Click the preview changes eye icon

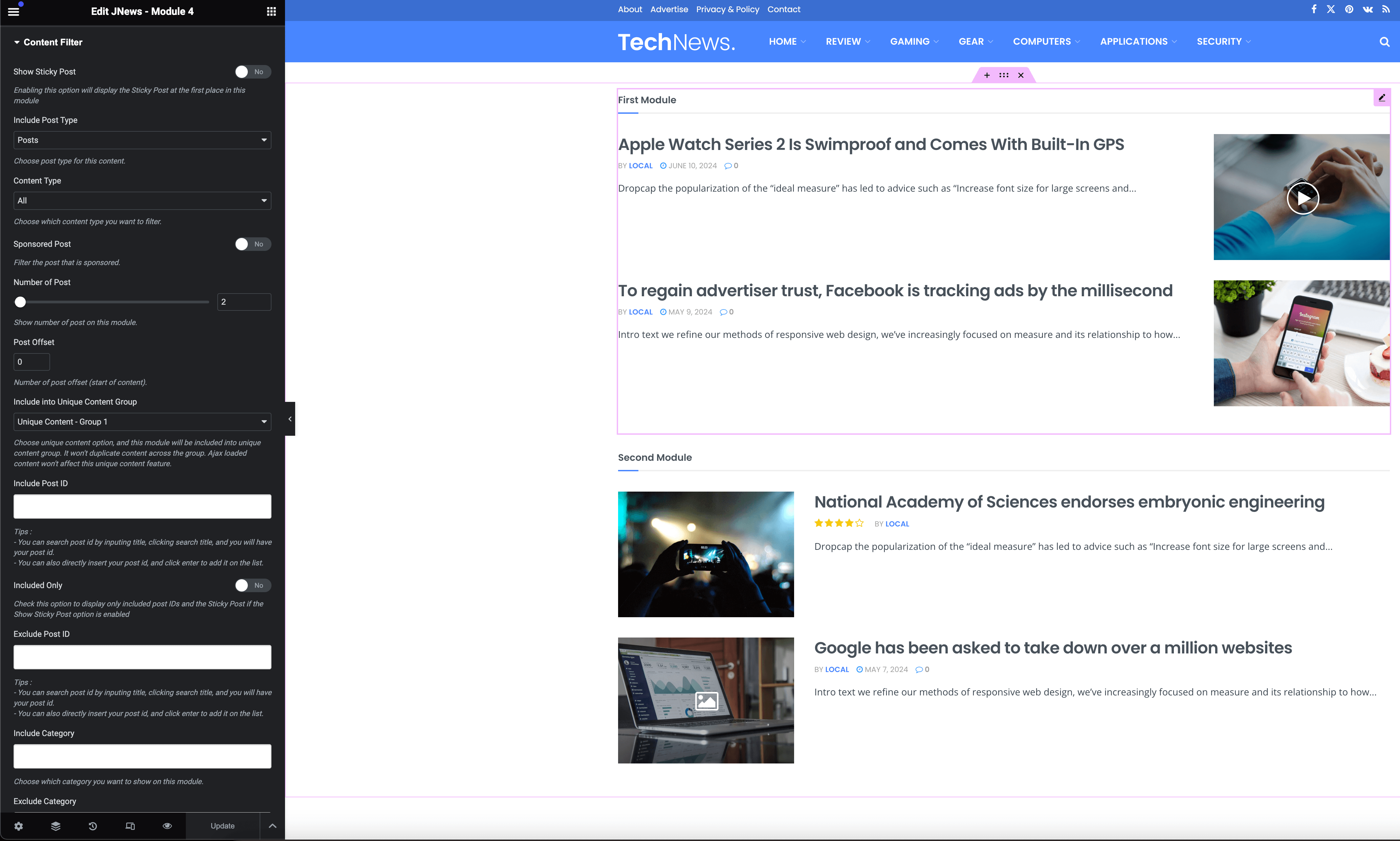point(167,826)
